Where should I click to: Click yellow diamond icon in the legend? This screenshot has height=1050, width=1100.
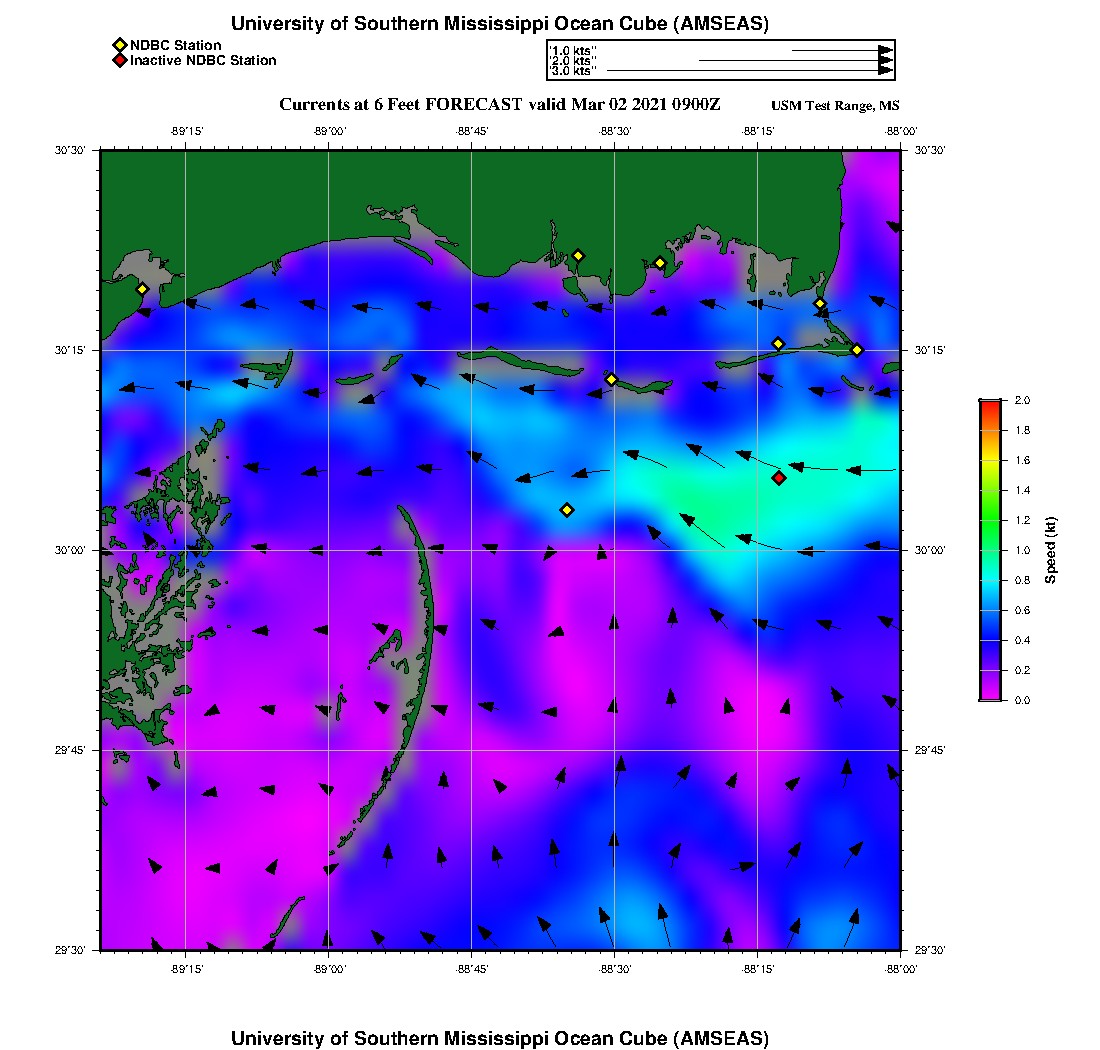pos(119,45)
